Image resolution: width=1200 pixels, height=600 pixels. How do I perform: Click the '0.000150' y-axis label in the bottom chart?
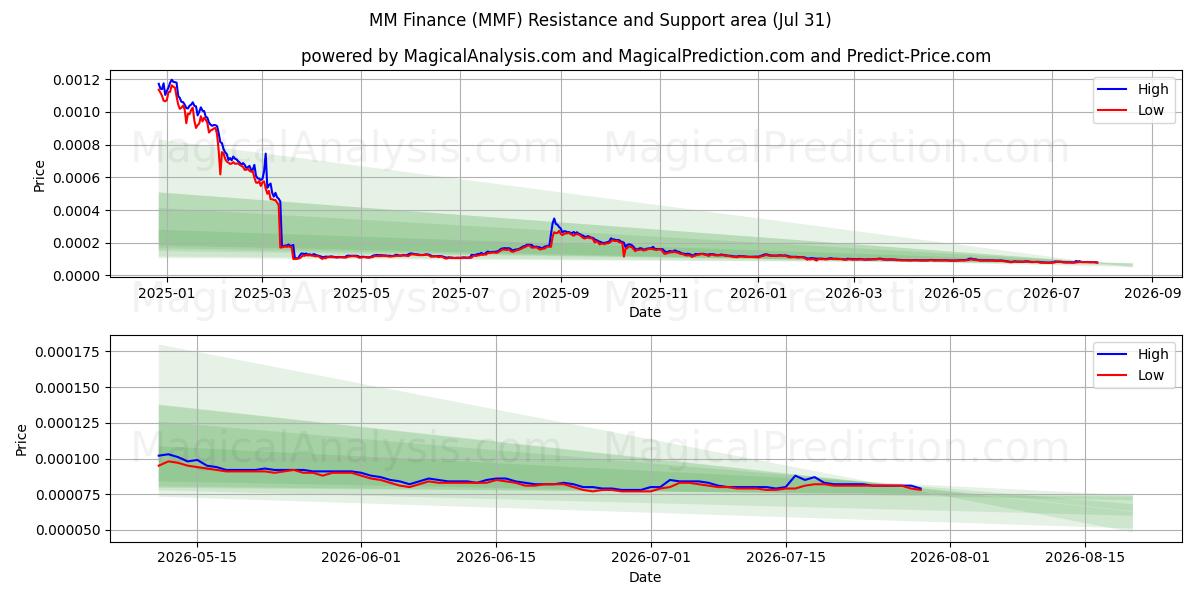coord(68,388)
